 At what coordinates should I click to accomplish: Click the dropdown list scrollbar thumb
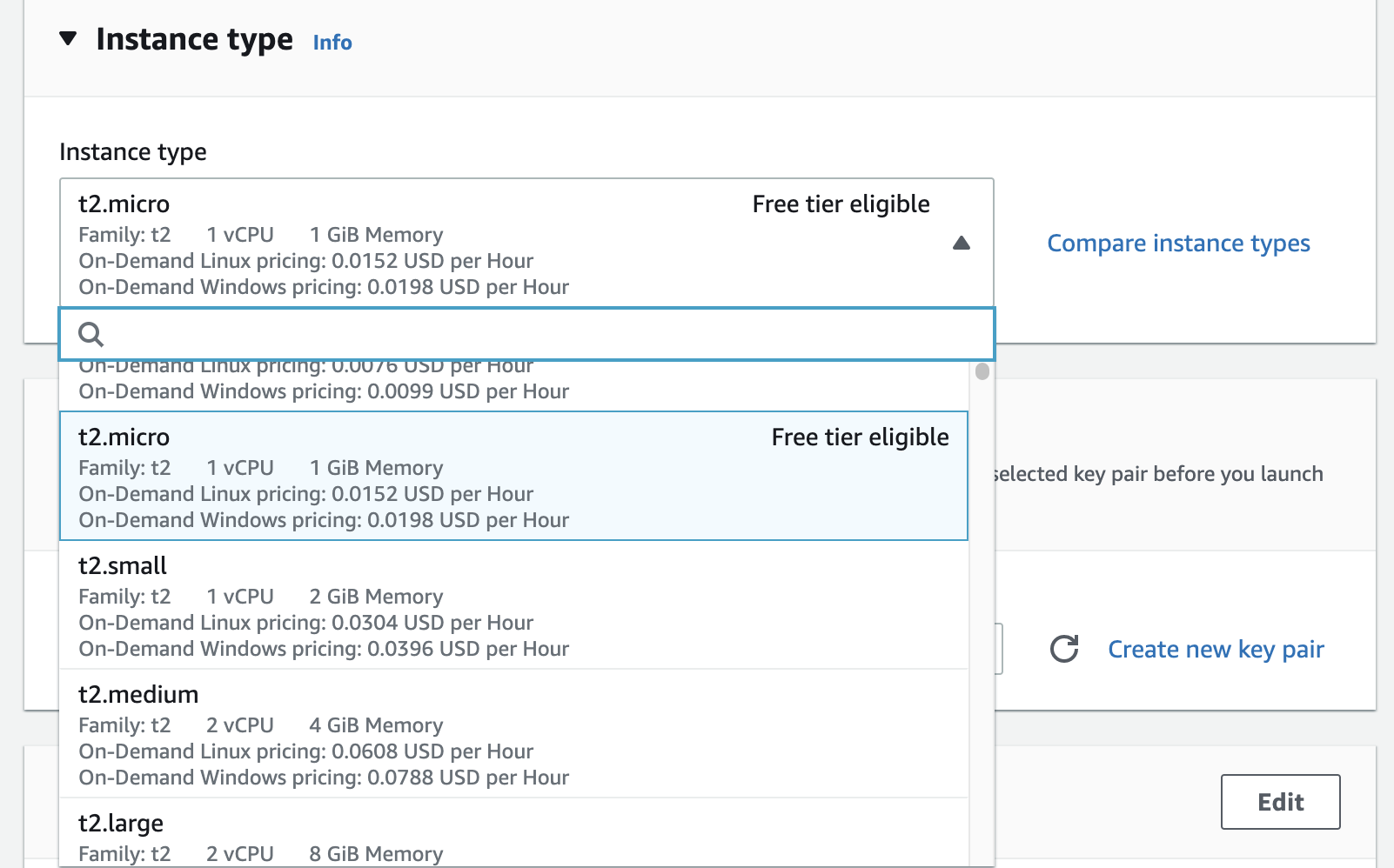click(x=982, y=372)
